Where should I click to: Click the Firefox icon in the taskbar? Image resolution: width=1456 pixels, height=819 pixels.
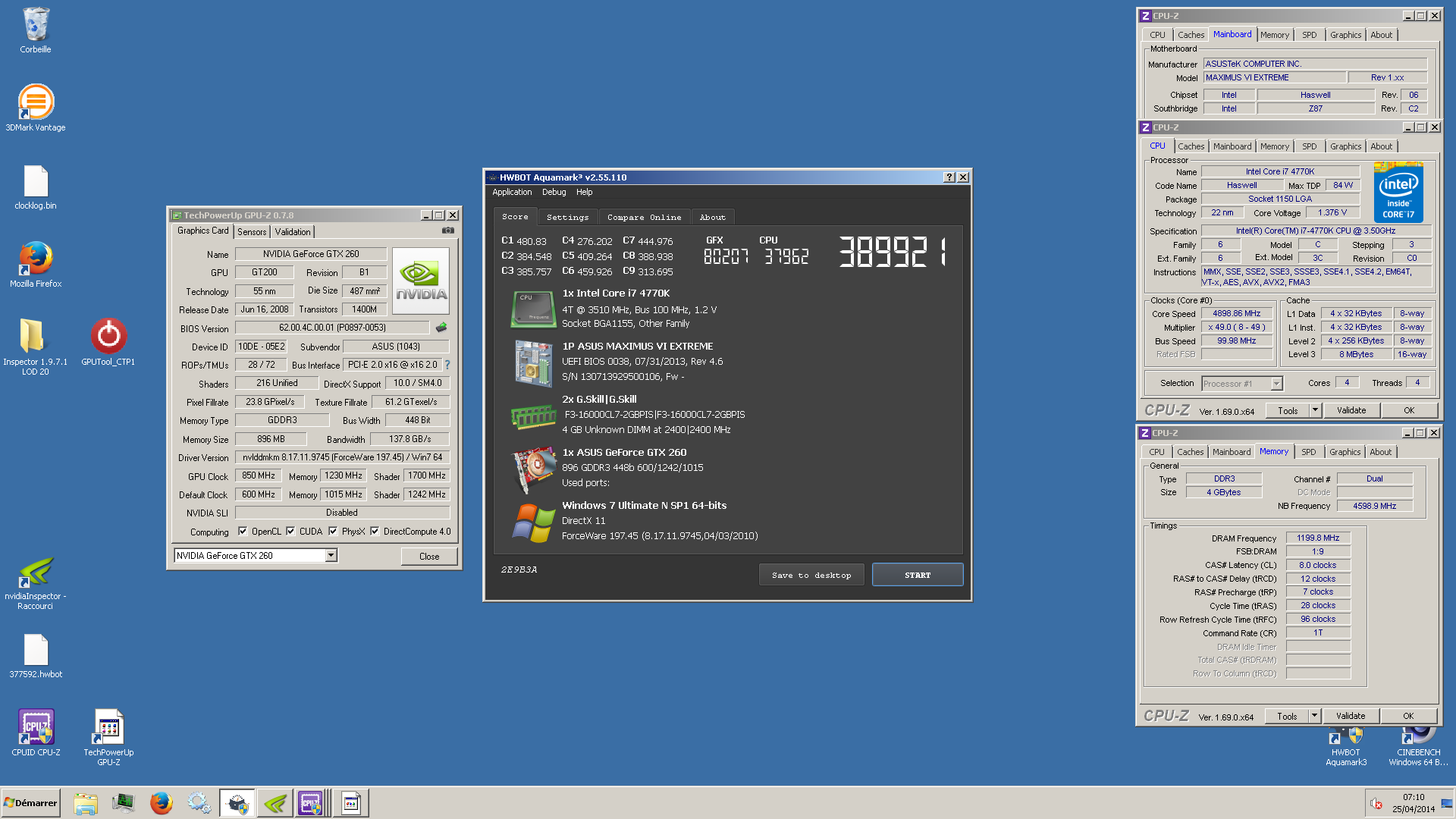pyautogui.click(x=161, y=803)
